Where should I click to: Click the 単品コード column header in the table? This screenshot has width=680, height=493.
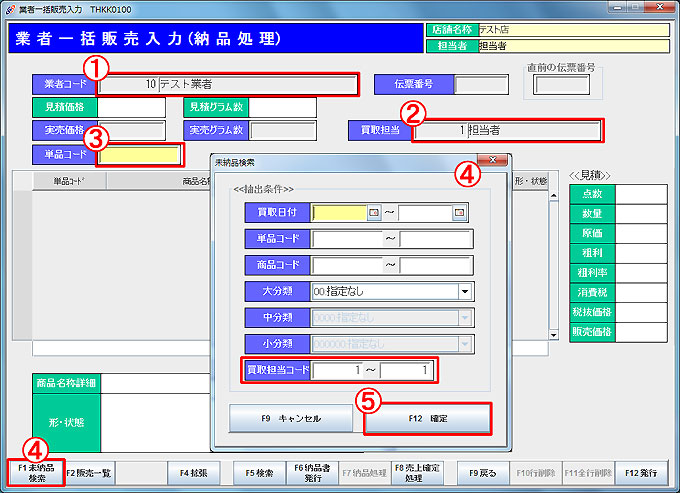point(69,181)
